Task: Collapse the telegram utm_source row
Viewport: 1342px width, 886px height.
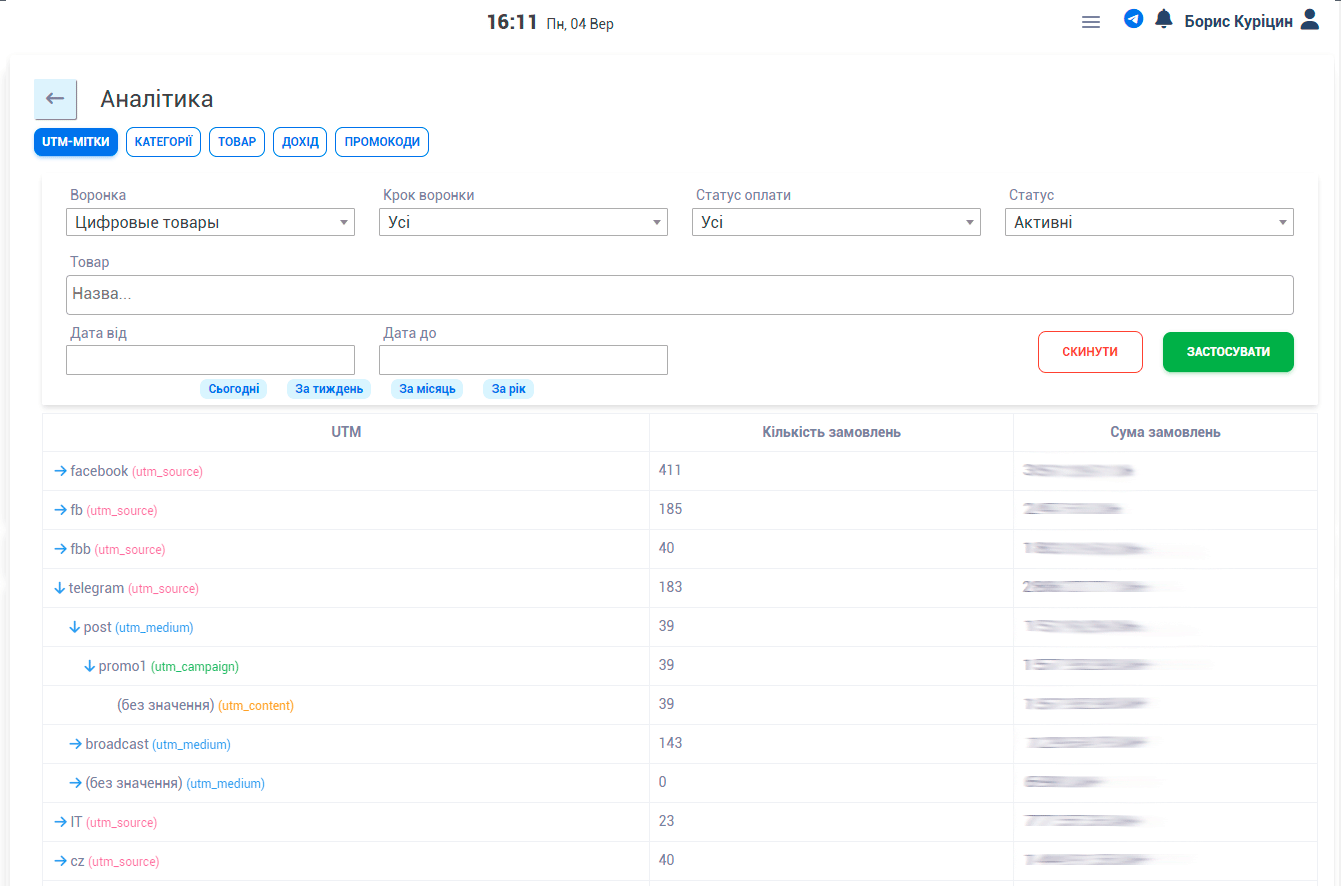Action: click(x=59, y=588)
